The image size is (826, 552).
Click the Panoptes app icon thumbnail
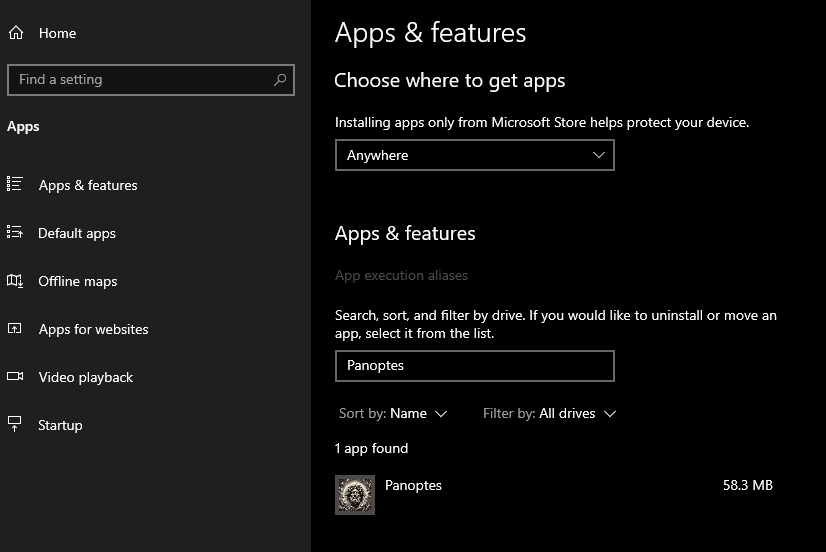click(x=355, y=495)
